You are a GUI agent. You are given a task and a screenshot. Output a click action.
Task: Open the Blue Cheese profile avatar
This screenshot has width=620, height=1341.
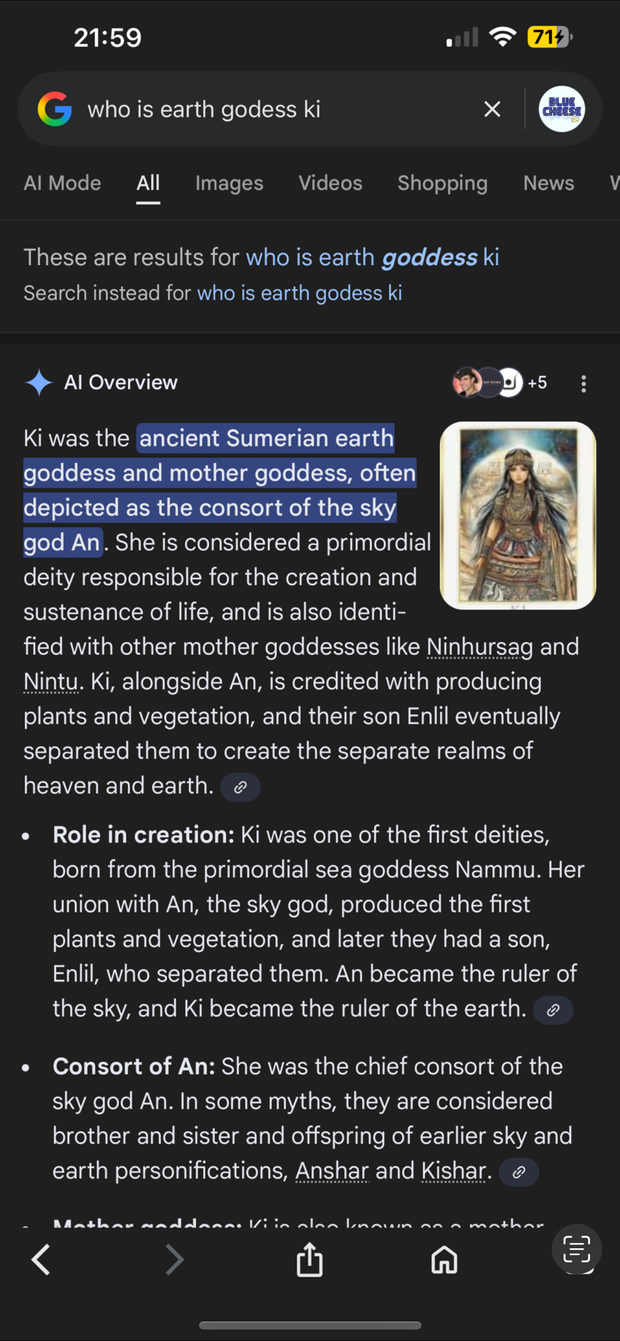pyautogui.click(x=562, y=109)
